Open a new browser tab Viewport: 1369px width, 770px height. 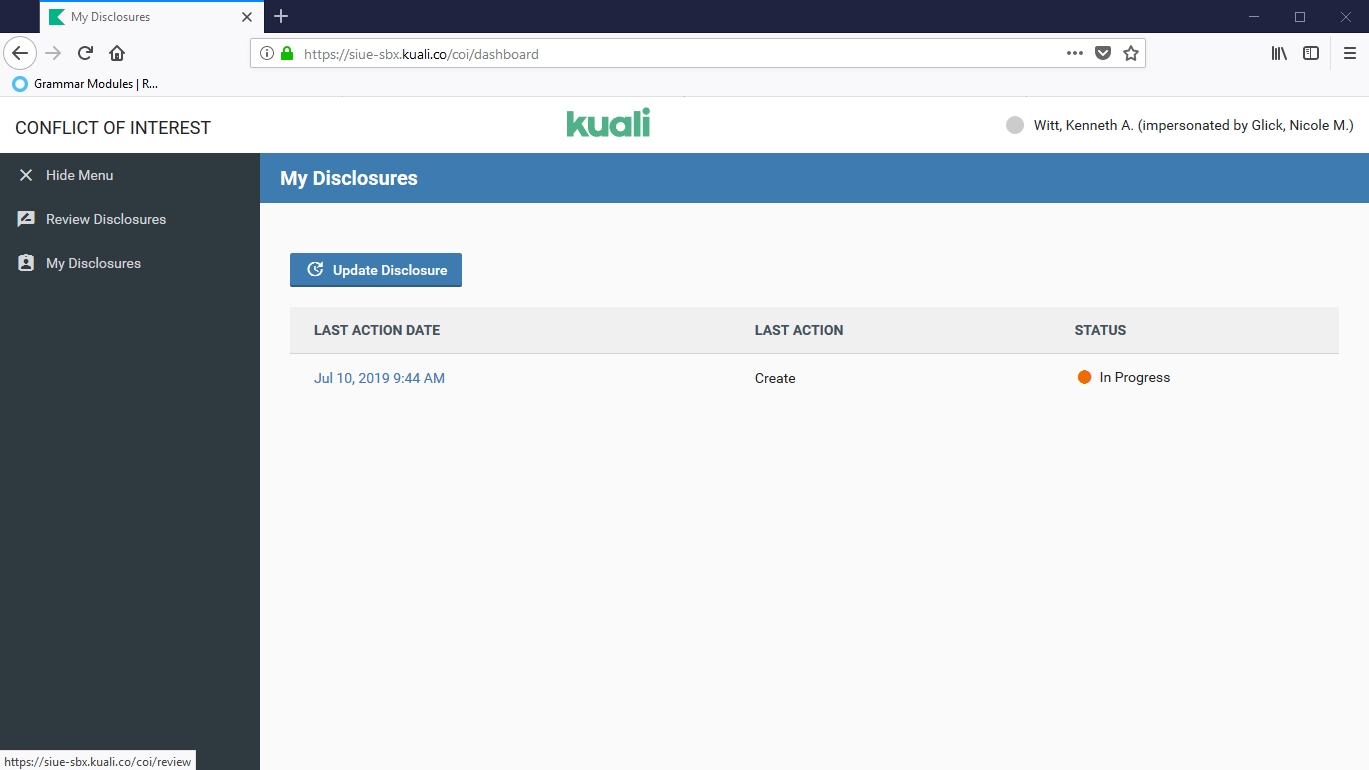pos(281,16)
